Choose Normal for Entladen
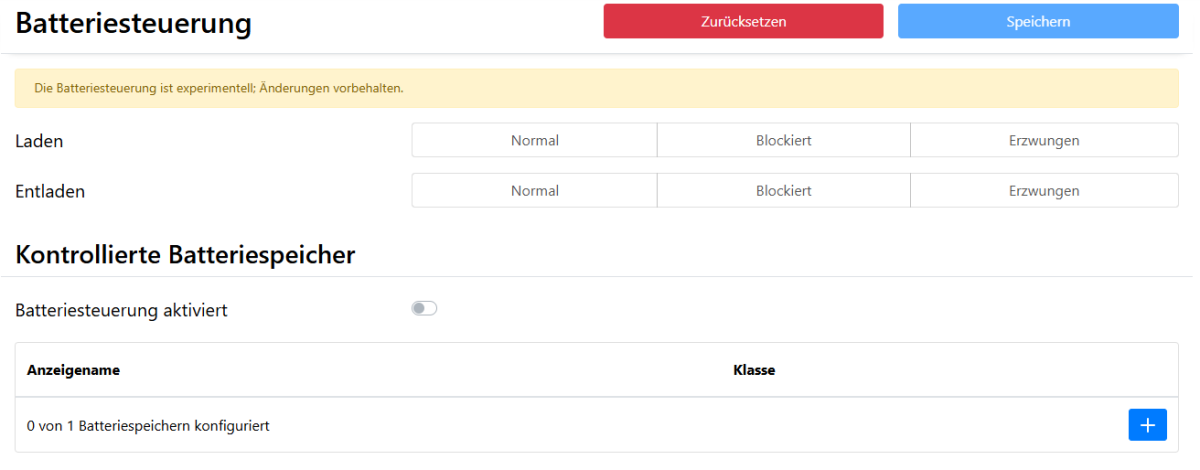Viewport: 1200px width, 470px height. point(534,190)
